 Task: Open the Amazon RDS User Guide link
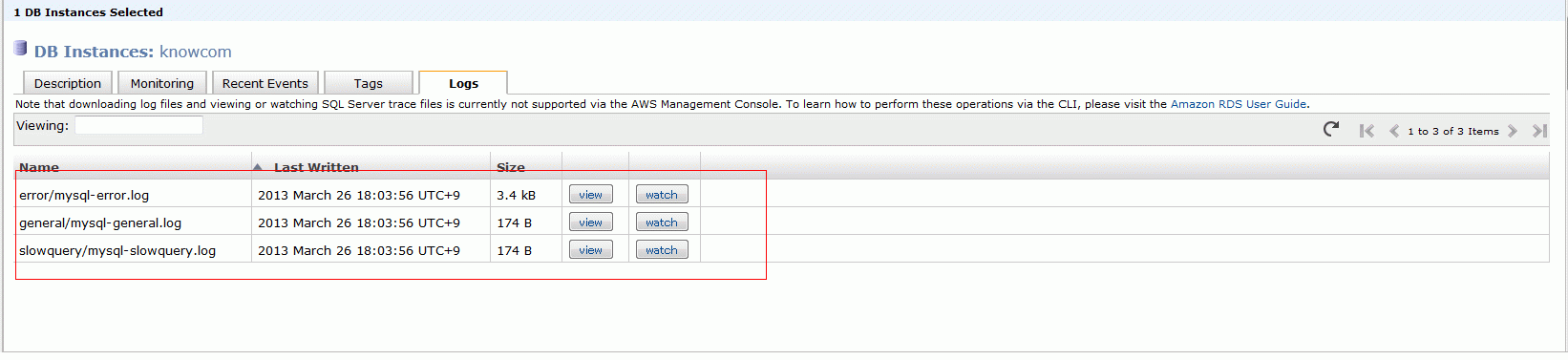pyautogui.click(x=1239, y=104)
